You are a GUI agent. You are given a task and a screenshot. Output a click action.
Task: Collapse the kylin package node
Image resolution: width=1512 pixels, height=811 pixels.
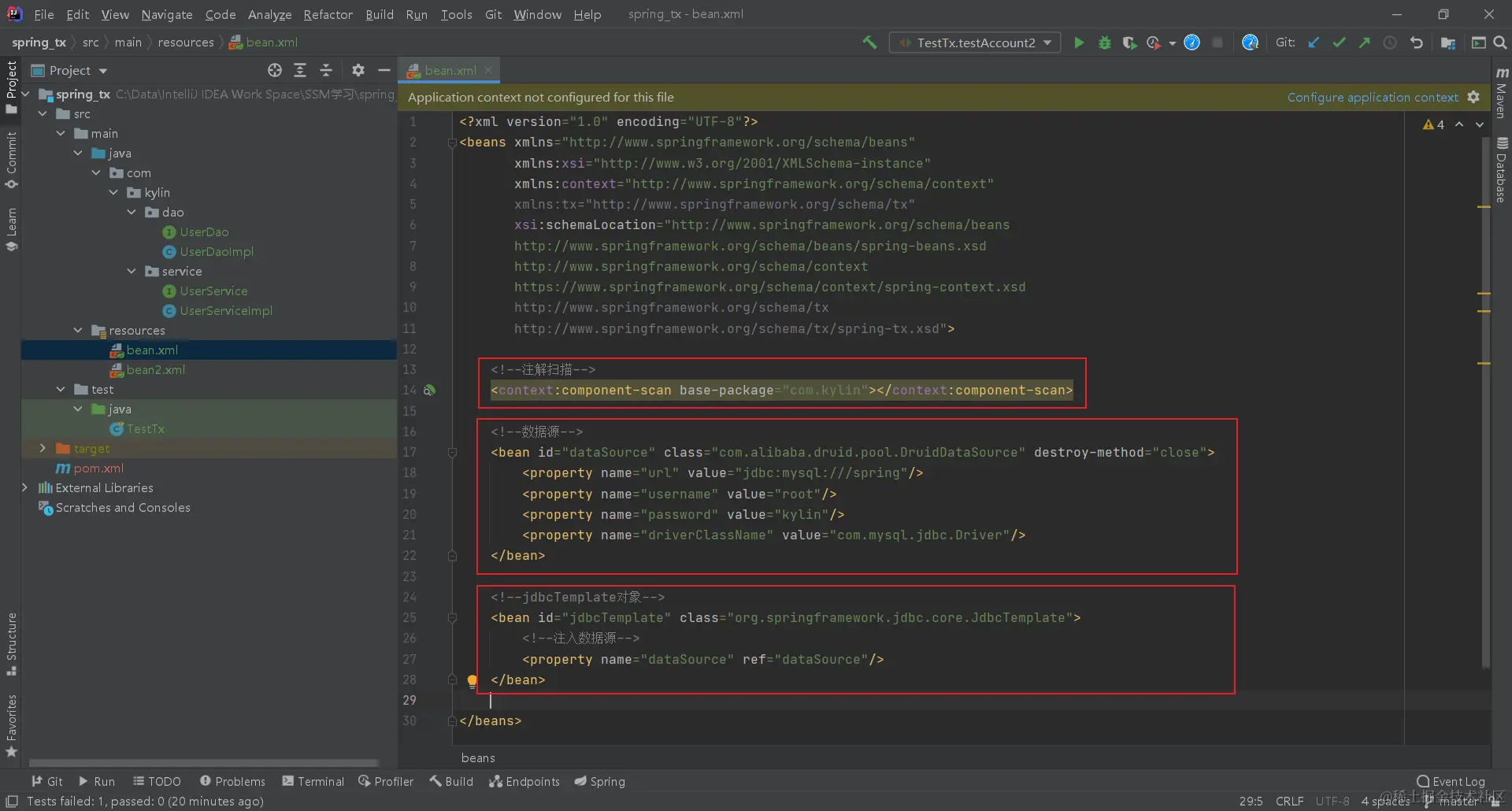[x=113, y=192]
